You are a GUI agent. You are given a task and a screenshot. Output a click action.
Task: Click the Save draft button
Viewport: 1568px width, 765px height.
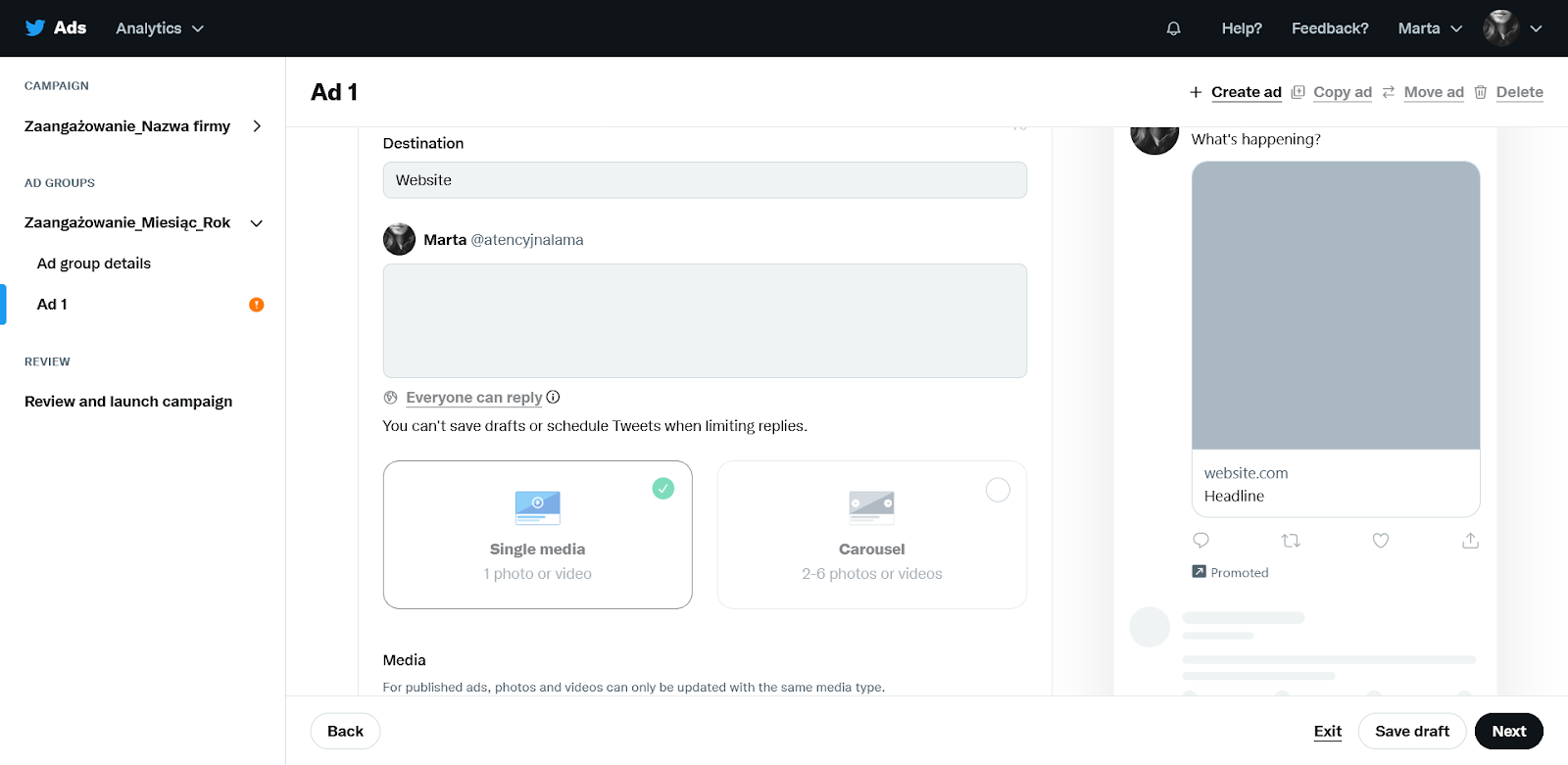1412,731
